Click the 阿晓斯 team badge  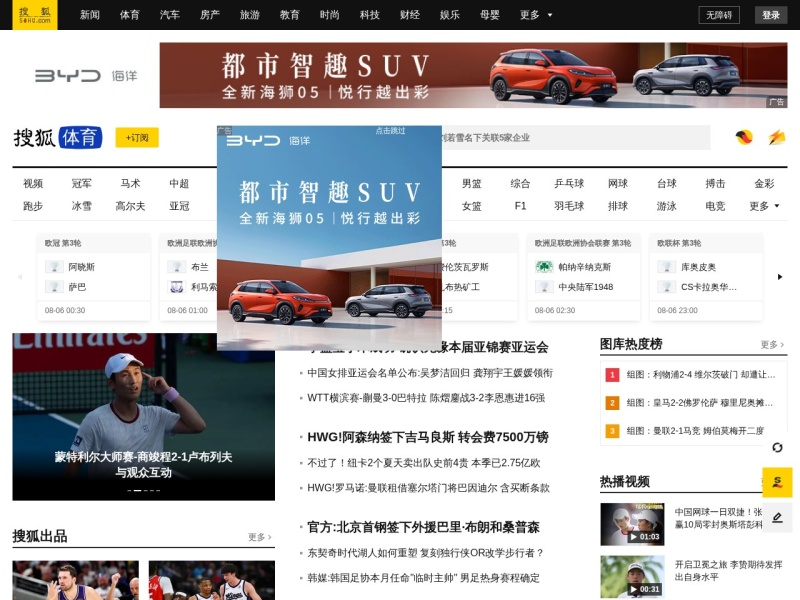coord(54,267)
